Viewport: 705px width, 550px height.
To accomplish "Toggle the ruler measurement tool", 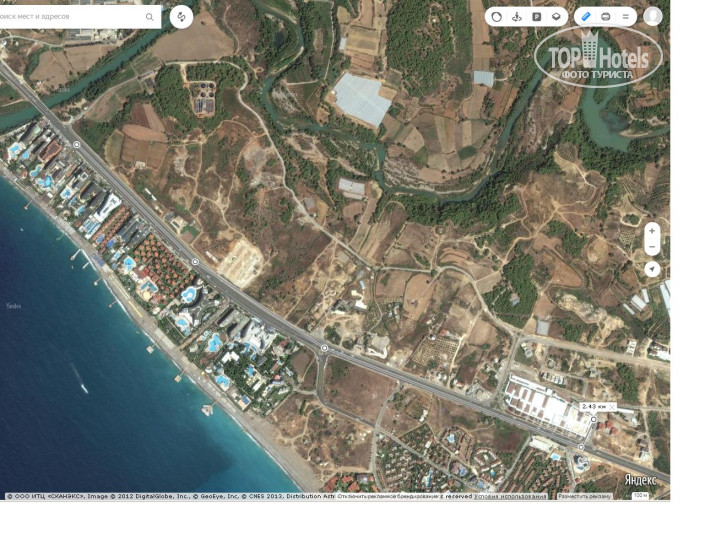I will pos(586,16).
